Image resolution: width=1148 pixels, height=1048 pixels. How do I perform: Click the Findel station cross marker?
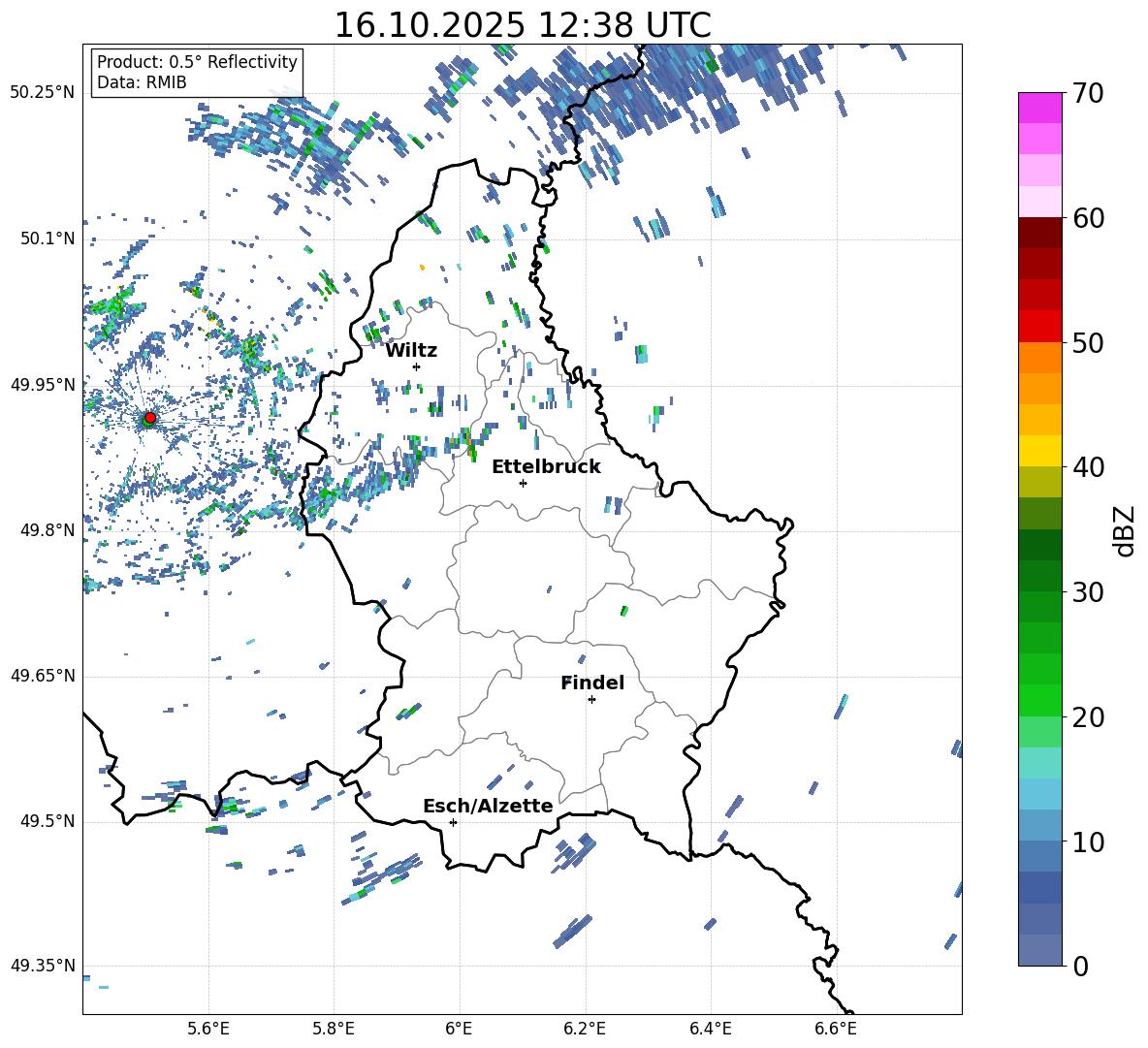coord(591,700)
